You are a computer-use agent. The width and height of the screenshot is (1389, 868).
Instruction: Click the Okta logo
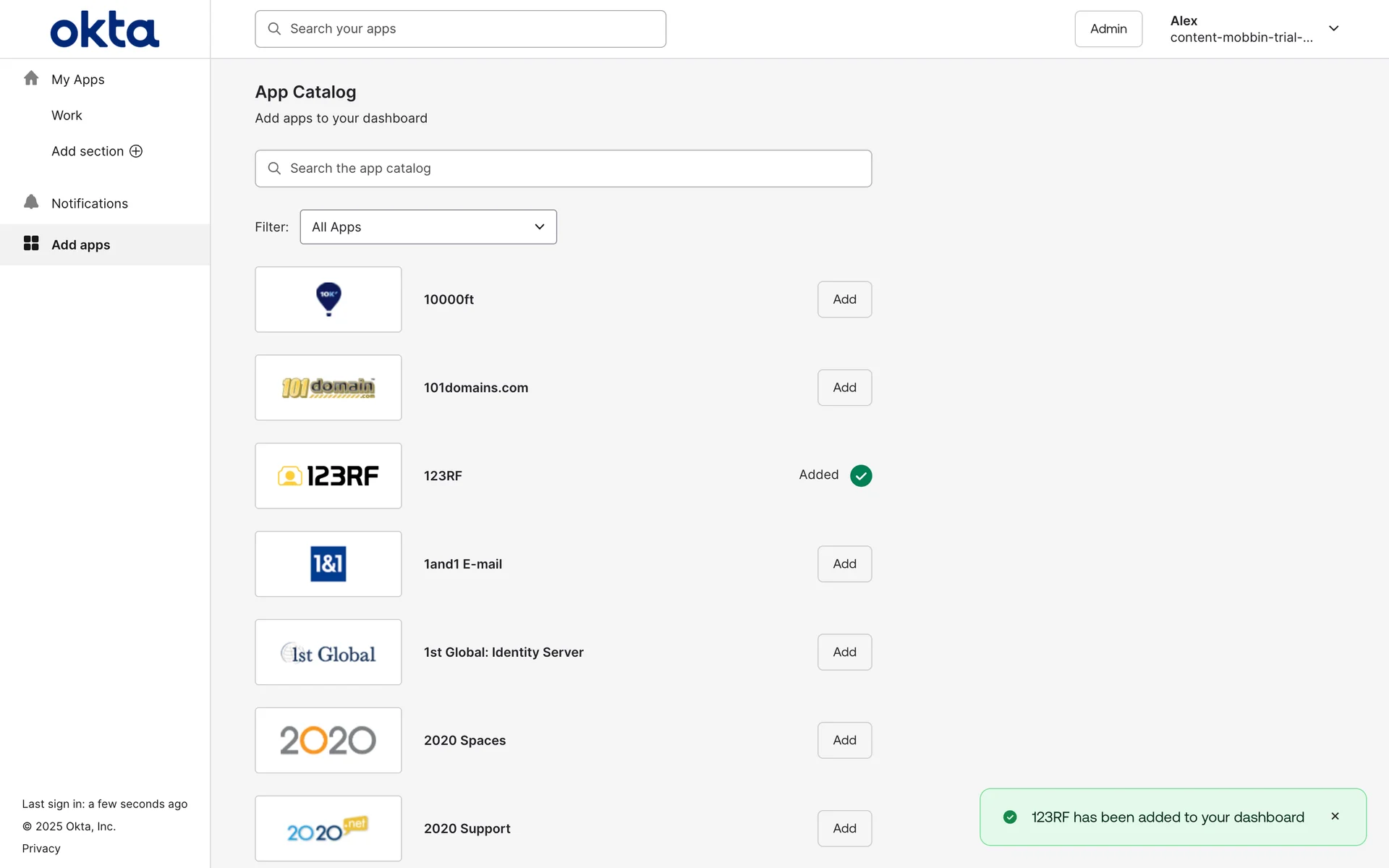105,30
